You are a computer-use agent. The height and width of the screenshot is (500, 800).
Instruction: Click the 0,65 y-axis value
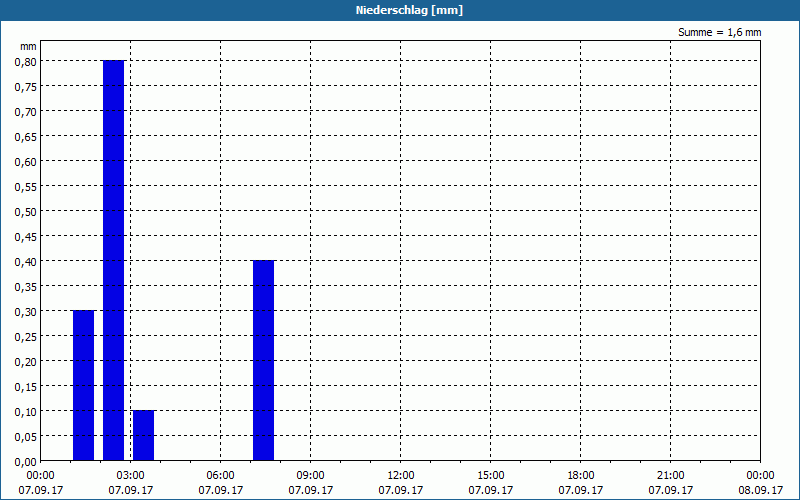pyautogui.click(x=26, y=136)
